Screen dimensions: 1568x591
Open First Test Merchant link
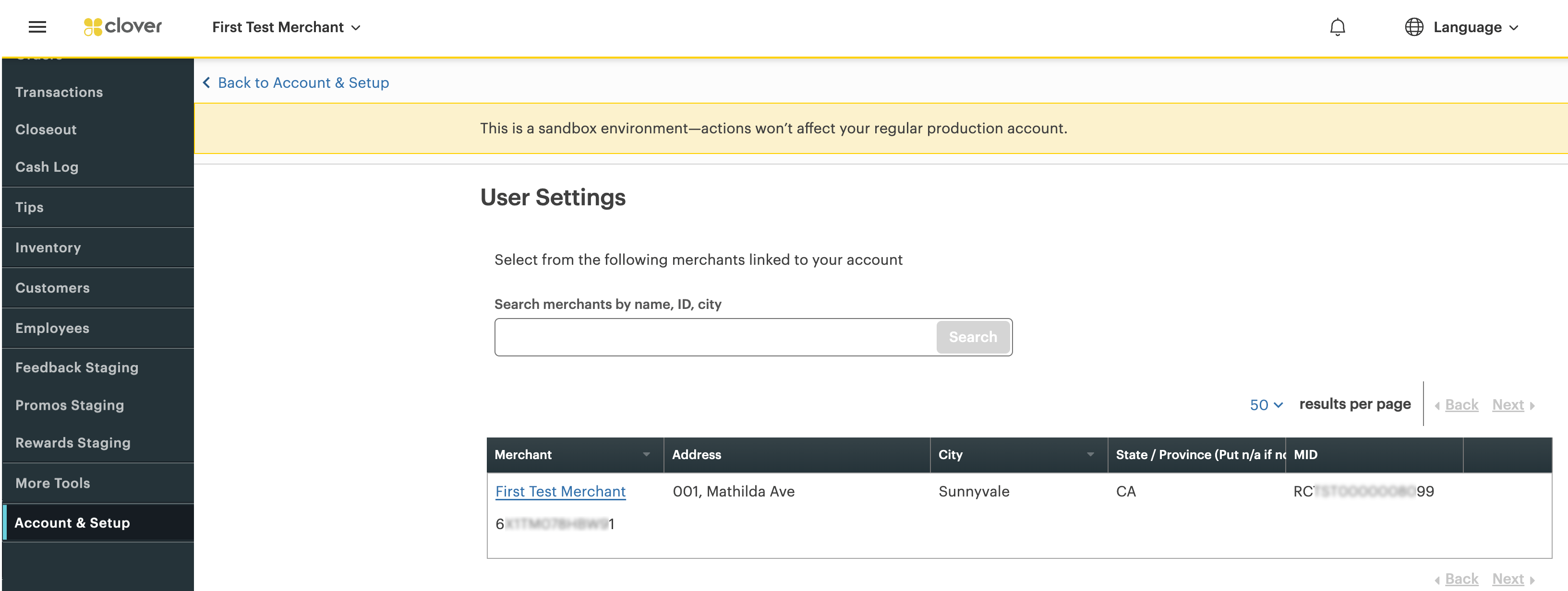(x=560, y=492)
